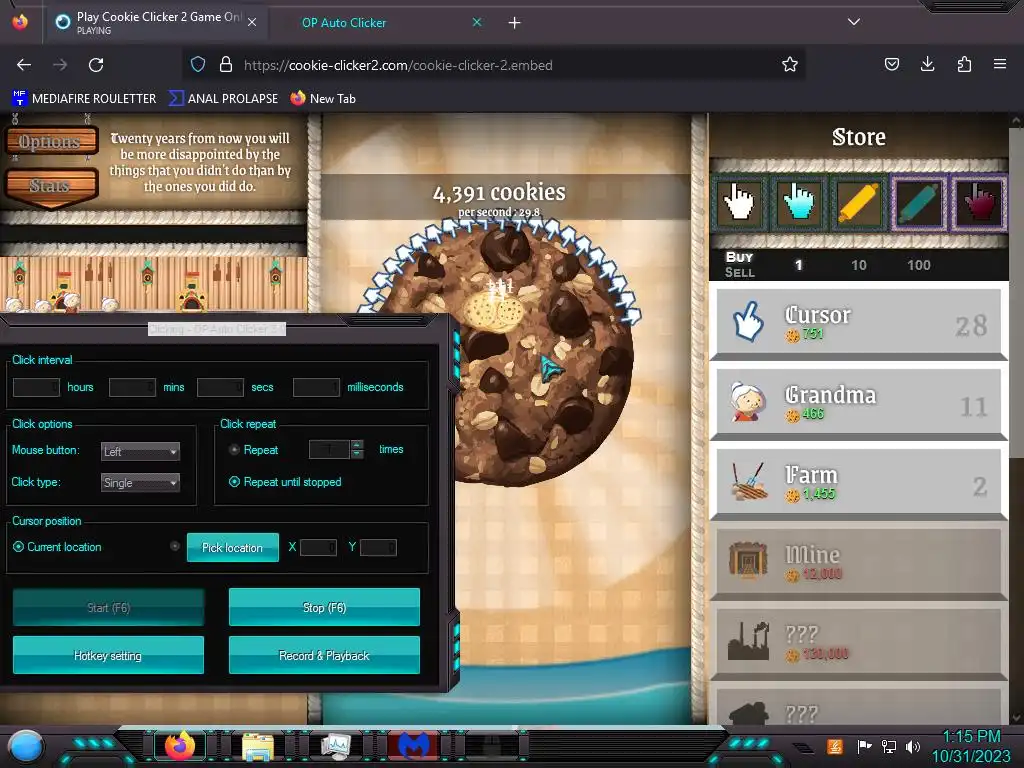Go back in browser history
The width and height of the screenshot is (1024, 768).
[24, 65]
